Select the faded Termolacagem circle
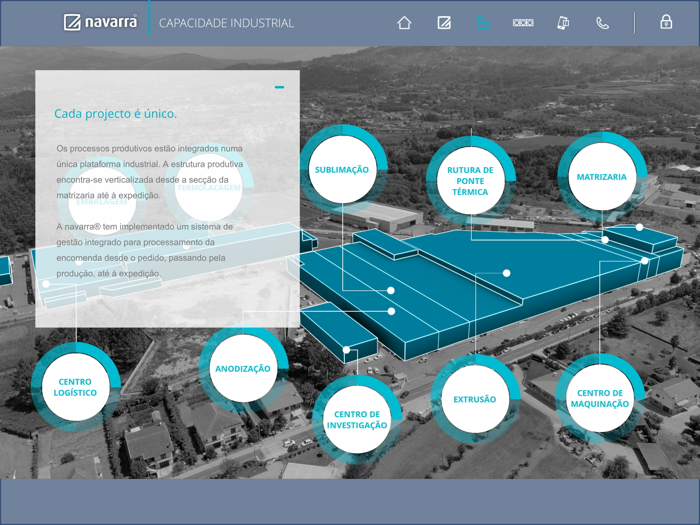This screenshot has height=525, width=700. [x=208, y=188]
